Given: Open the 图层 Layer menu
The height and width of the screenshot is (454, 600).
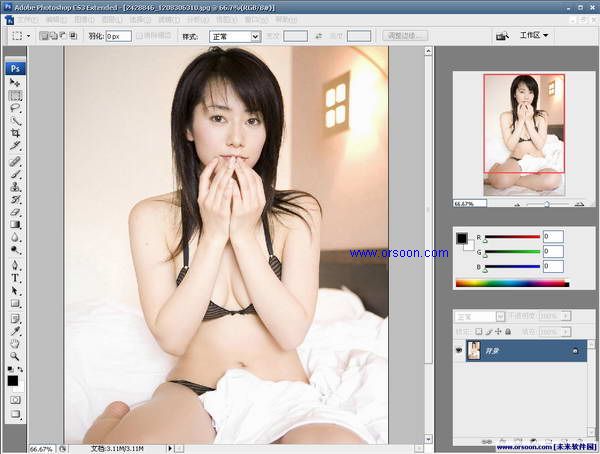Looking at the screenshot, I should 111,19.
